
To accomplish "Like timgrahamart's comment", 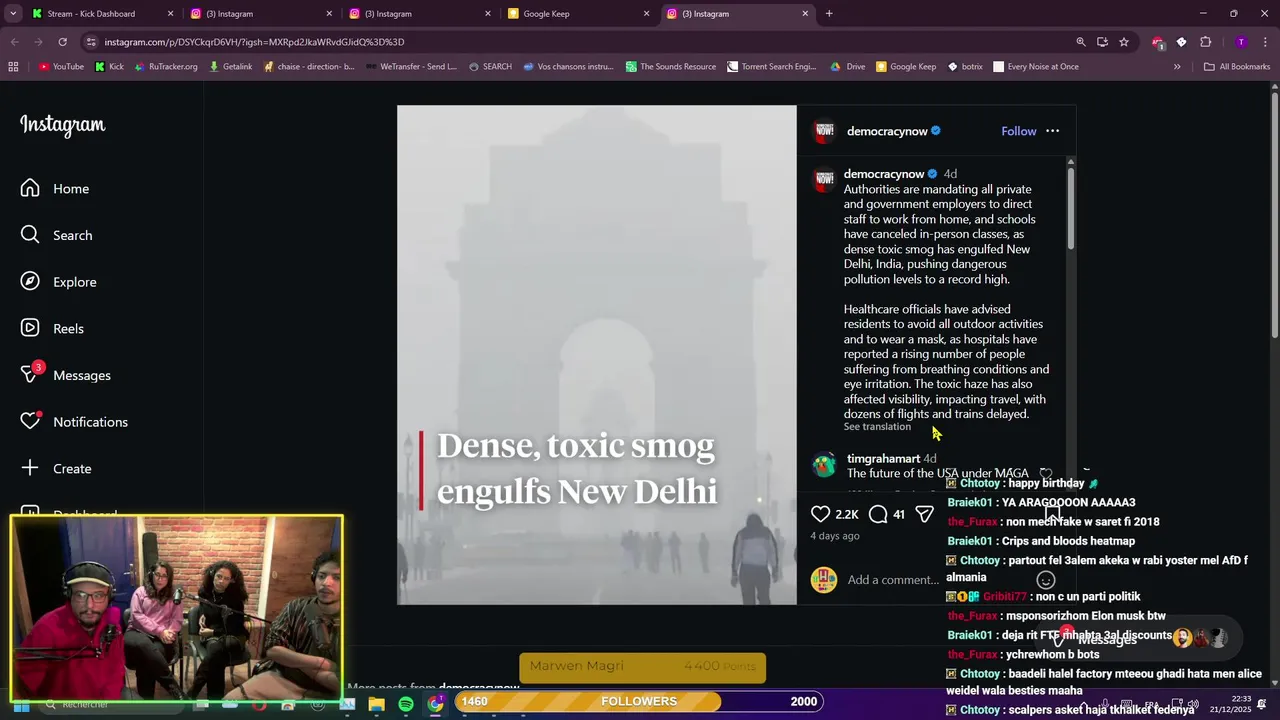I will [1045, 473].
